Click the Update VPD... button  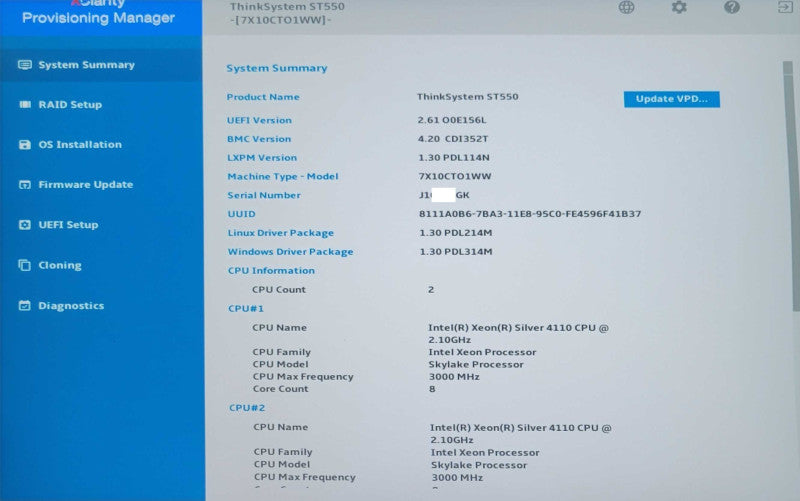(671, 99)
